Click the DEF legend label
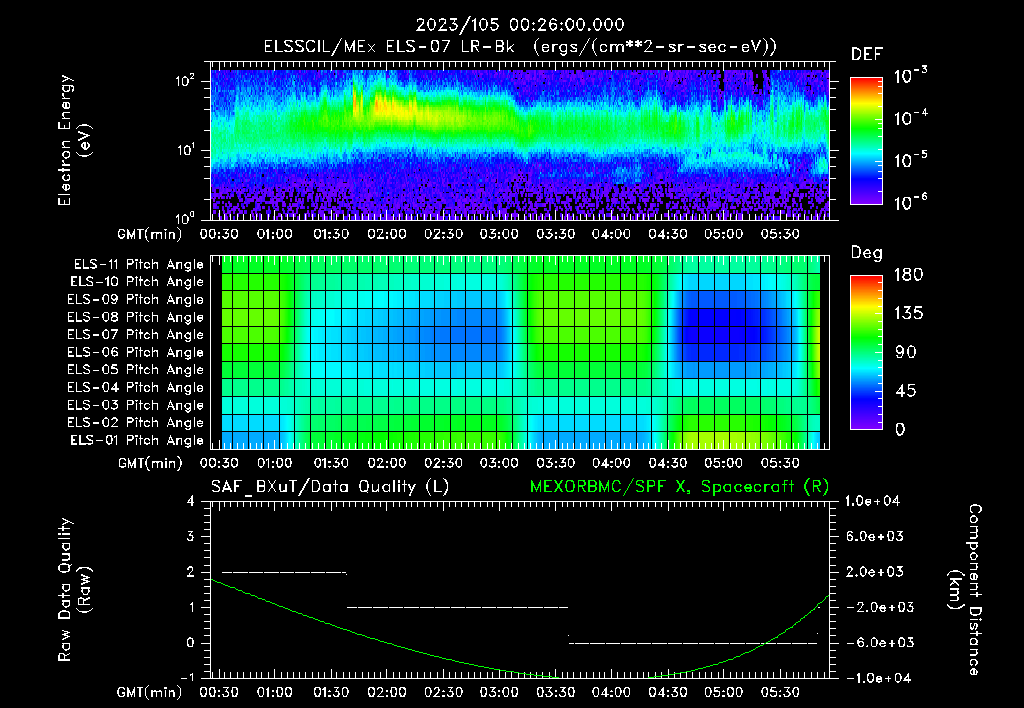This screenshot has width=1024, height=708. pos(867,55)
